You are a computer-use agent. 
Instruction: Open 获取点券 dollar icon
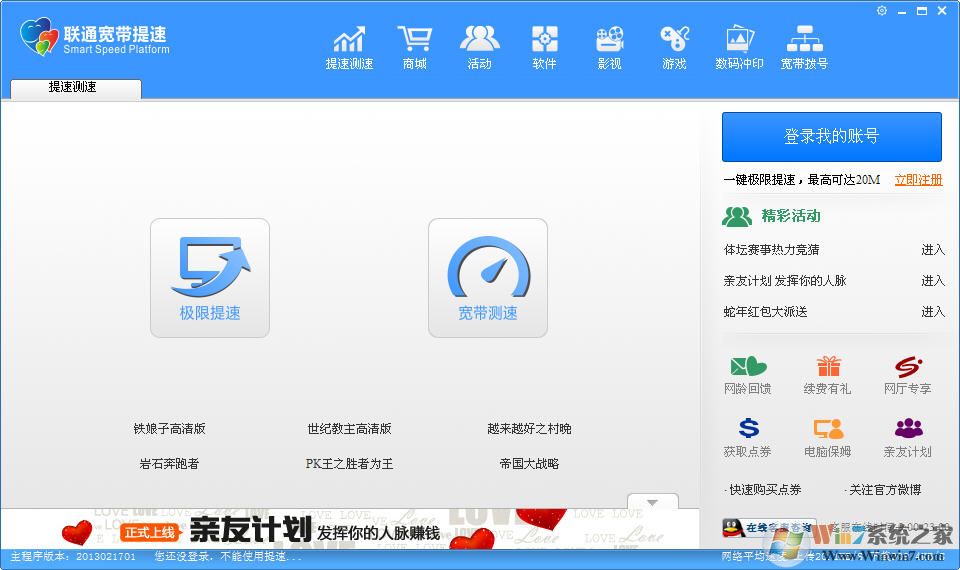pos(748,438)
